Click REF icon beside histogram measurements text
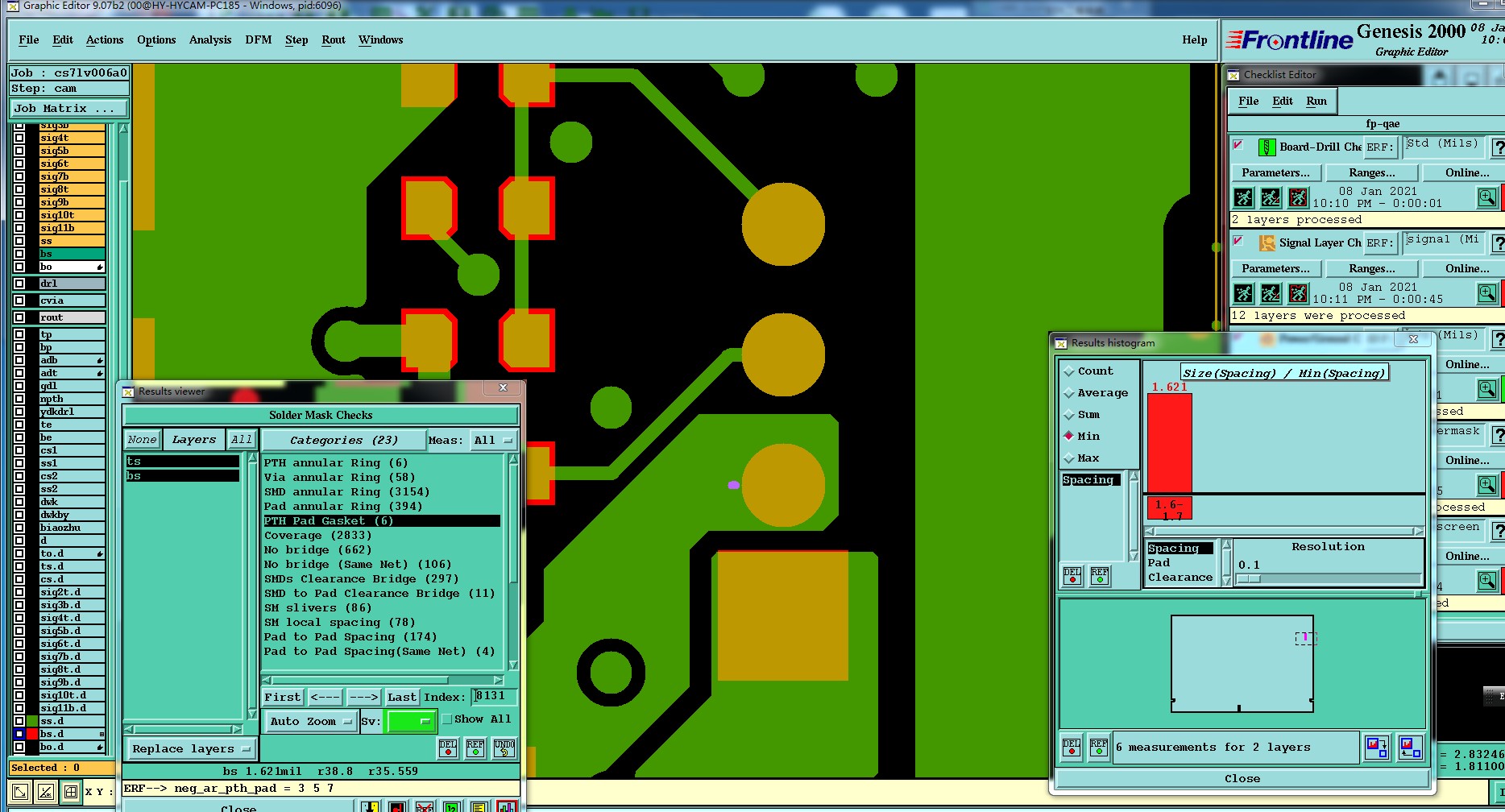The height and width of the screenshot is (812, 1505). 1099,748
